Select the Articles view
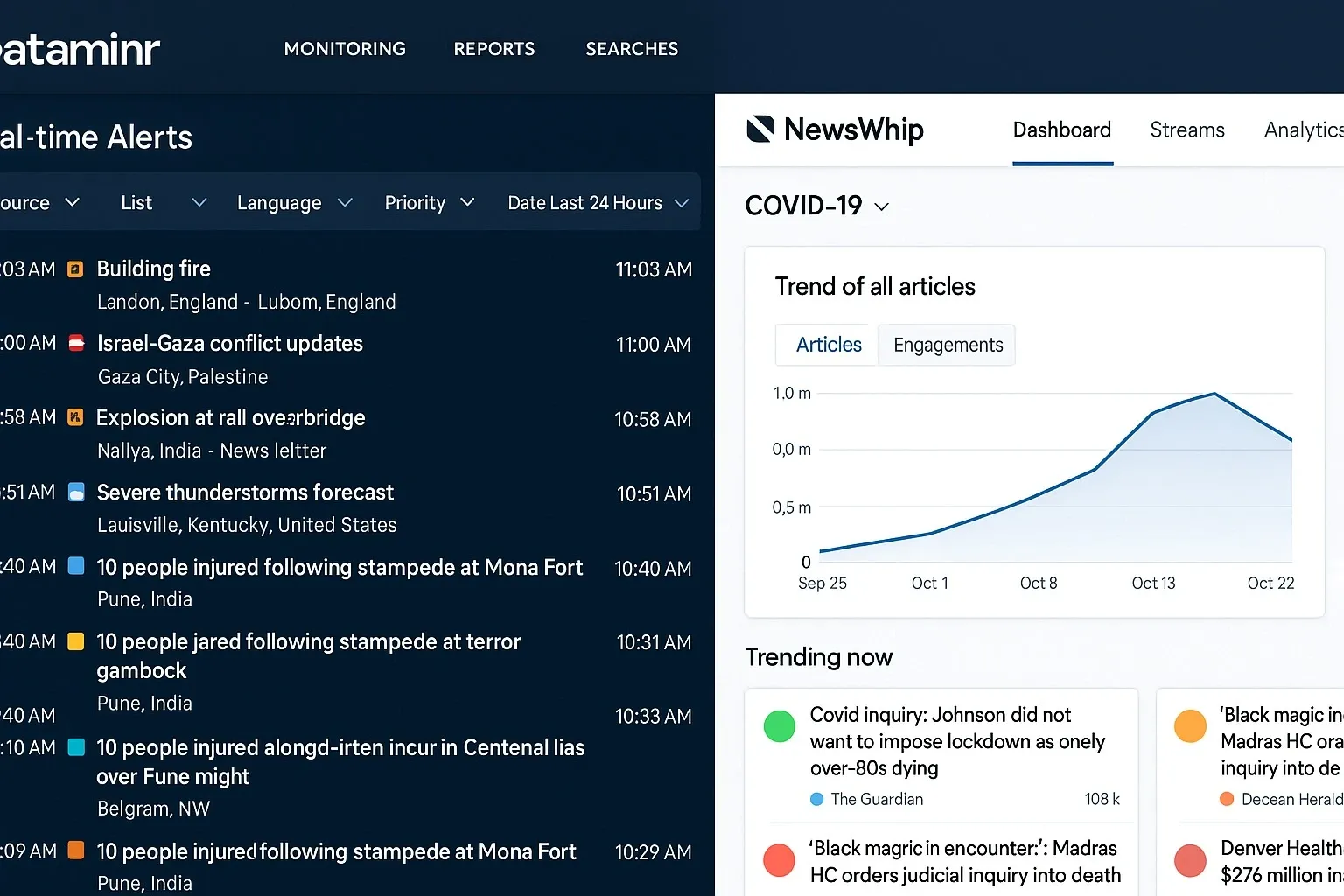 [825, 345]
